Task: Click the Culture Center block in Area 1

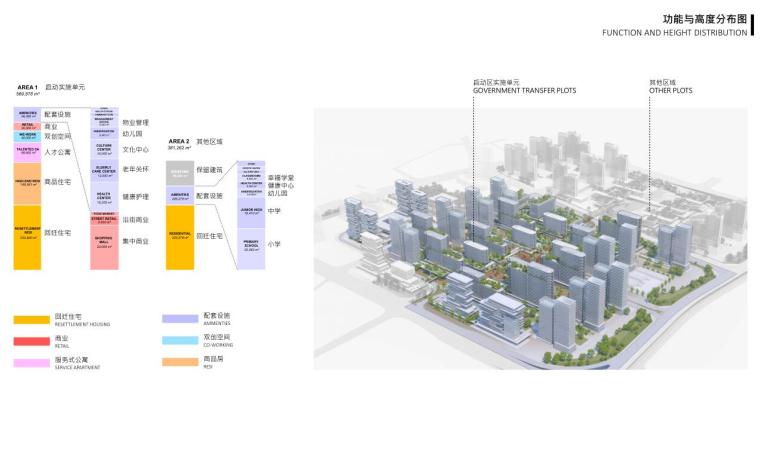Action: coord(104,149)
